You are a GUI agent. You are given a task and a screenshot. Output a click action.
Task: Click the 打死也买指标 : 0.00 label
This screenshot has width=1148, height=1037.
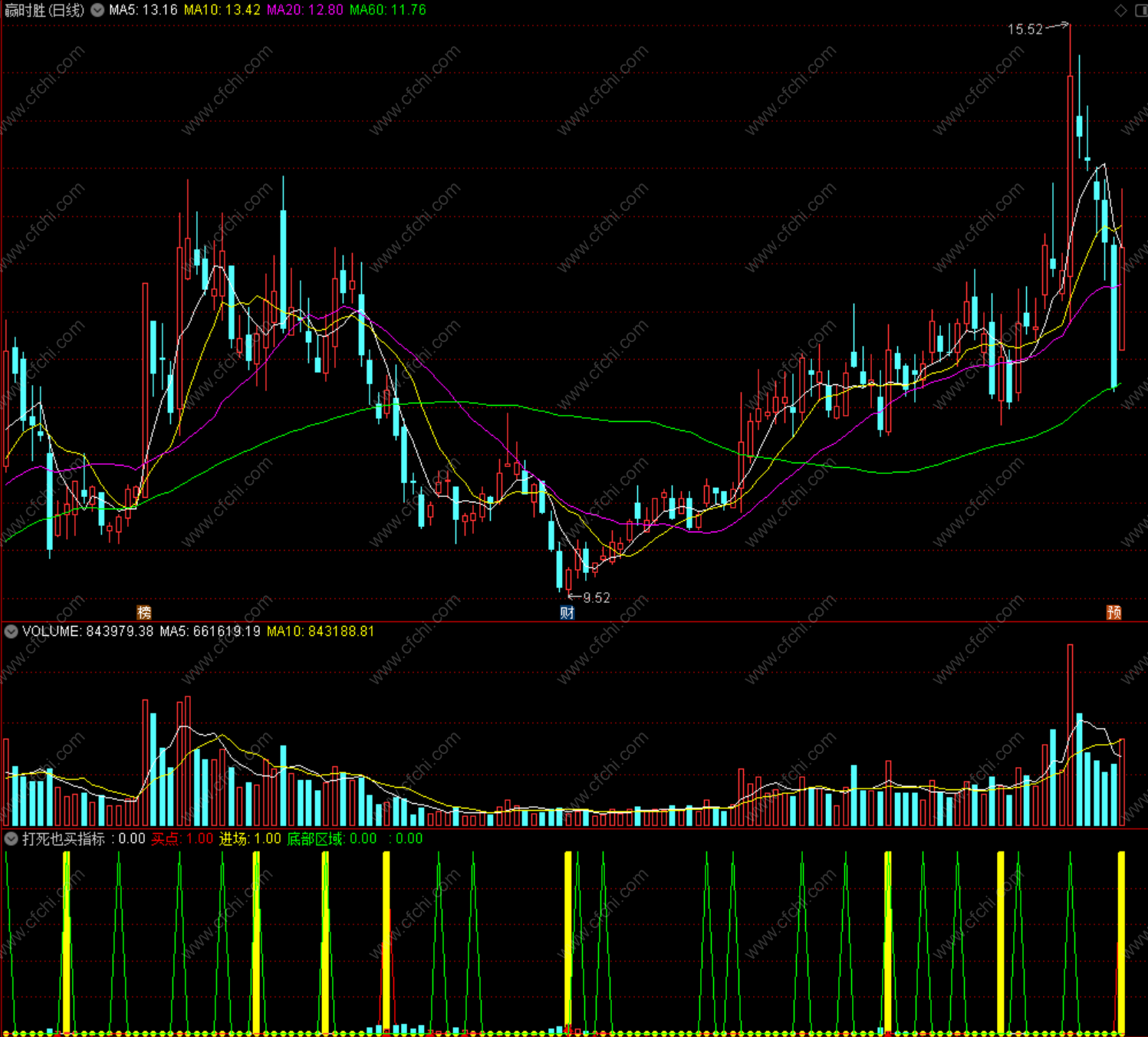coord(84,838)
